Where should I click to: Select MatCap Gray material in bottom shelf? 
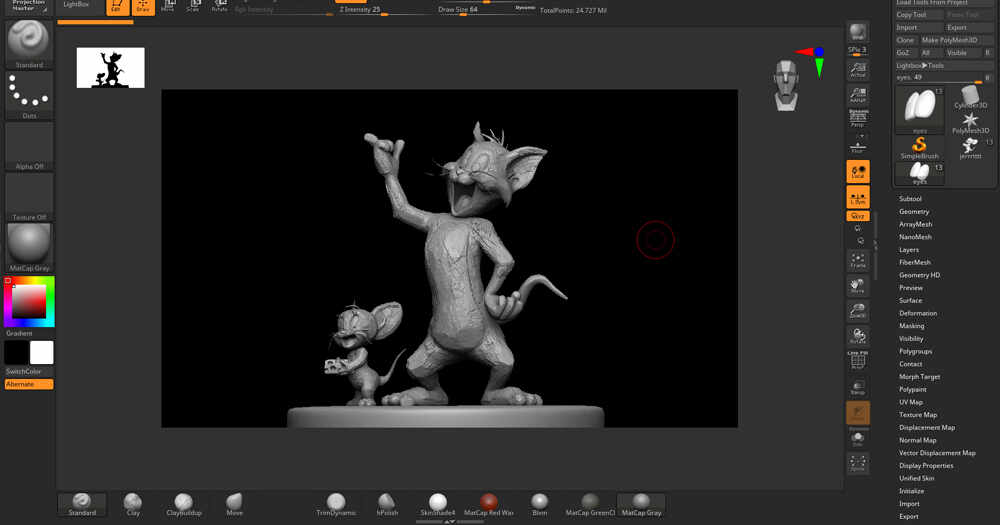click(x=641, y=504)
